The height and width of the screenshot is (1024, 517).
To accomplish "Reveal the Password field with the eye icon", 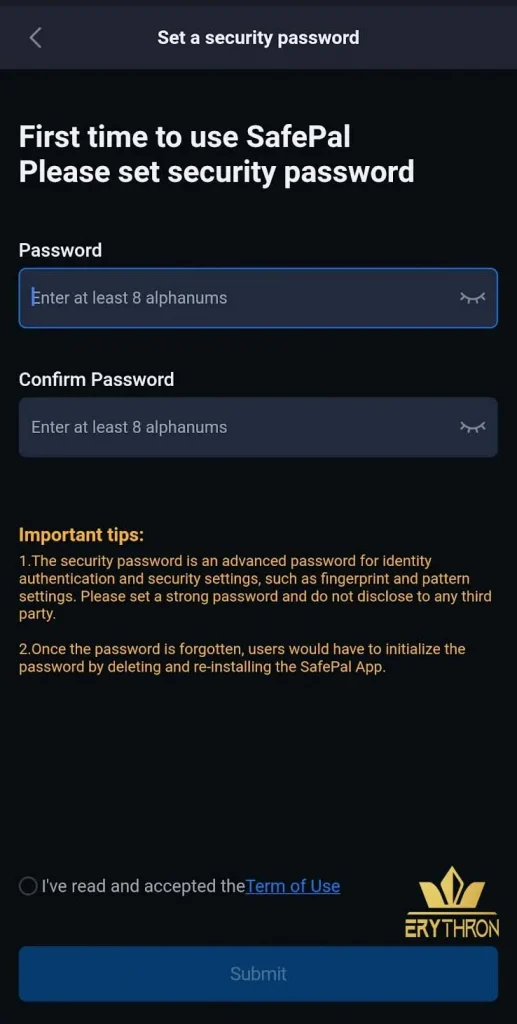I will click(x=473, y=298).
